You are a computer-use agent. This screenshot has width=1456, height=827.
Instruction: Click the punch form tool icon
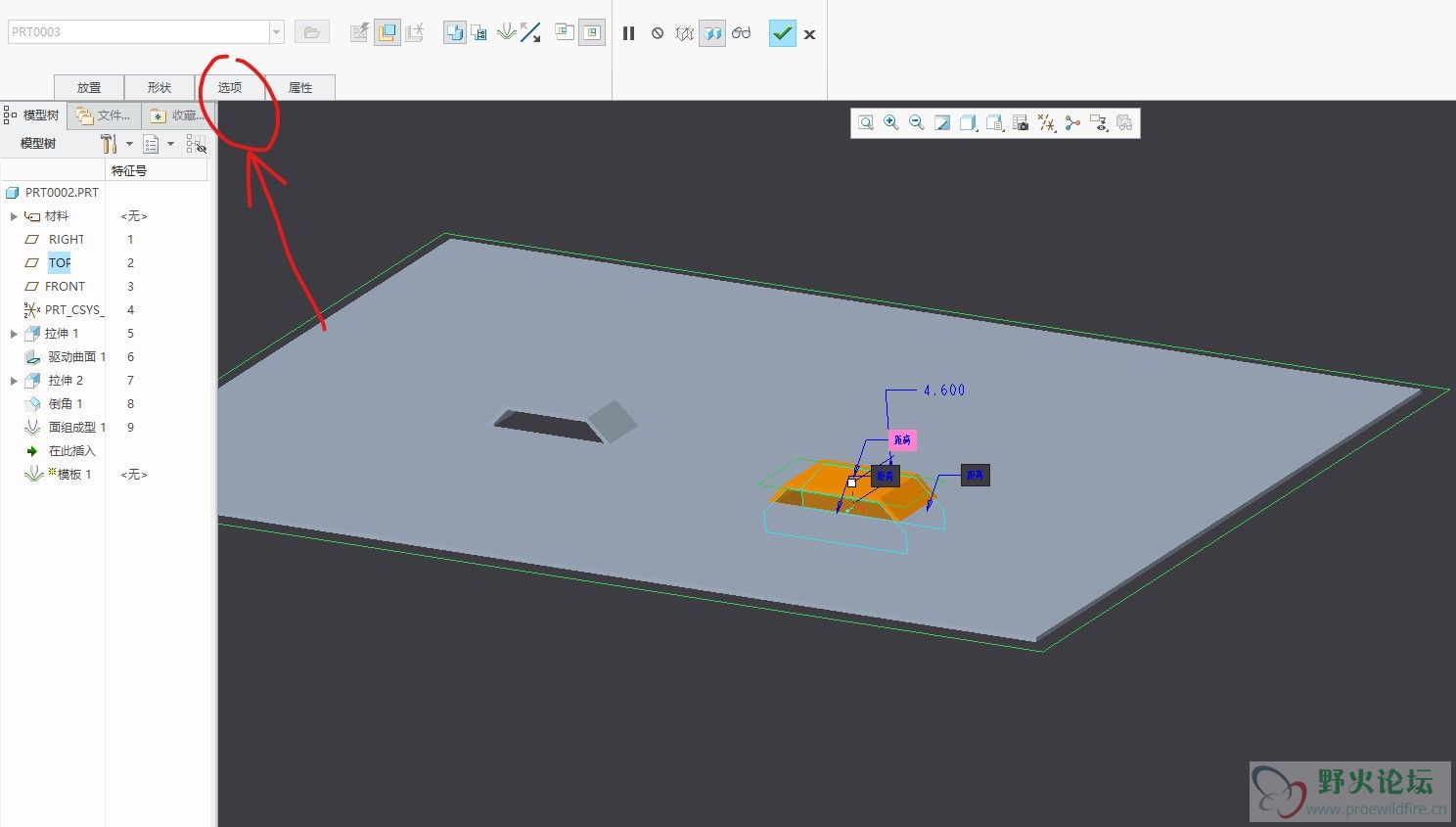point(506,32)
